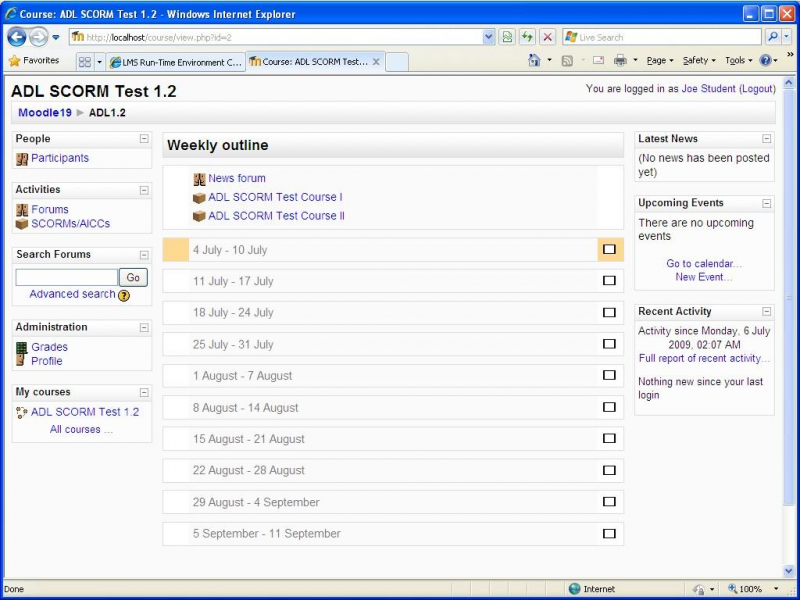Open the Help question mark icon
The width and height of the screenshot is (800, 600).
pos(765,61)
